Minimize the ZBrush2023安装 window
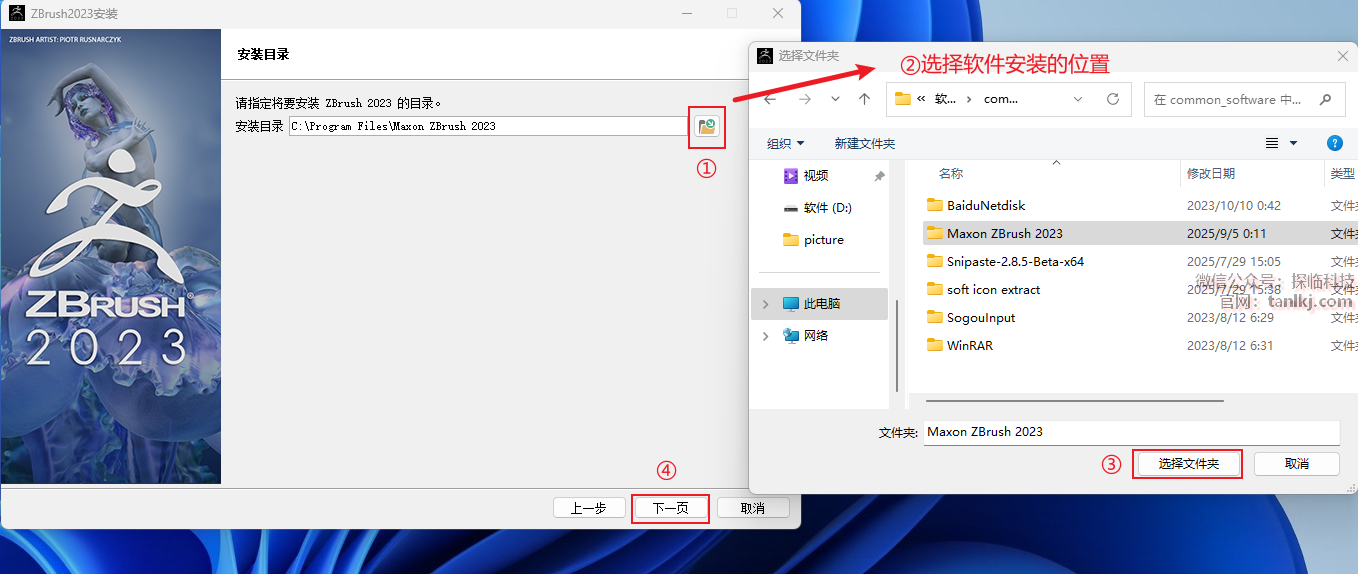 point(687,14)
